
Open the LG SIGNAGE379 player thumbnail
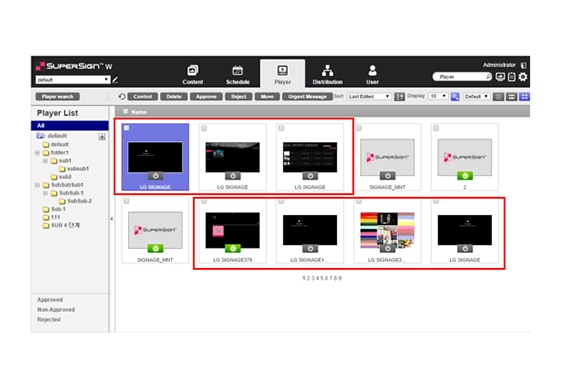(233, 231)
